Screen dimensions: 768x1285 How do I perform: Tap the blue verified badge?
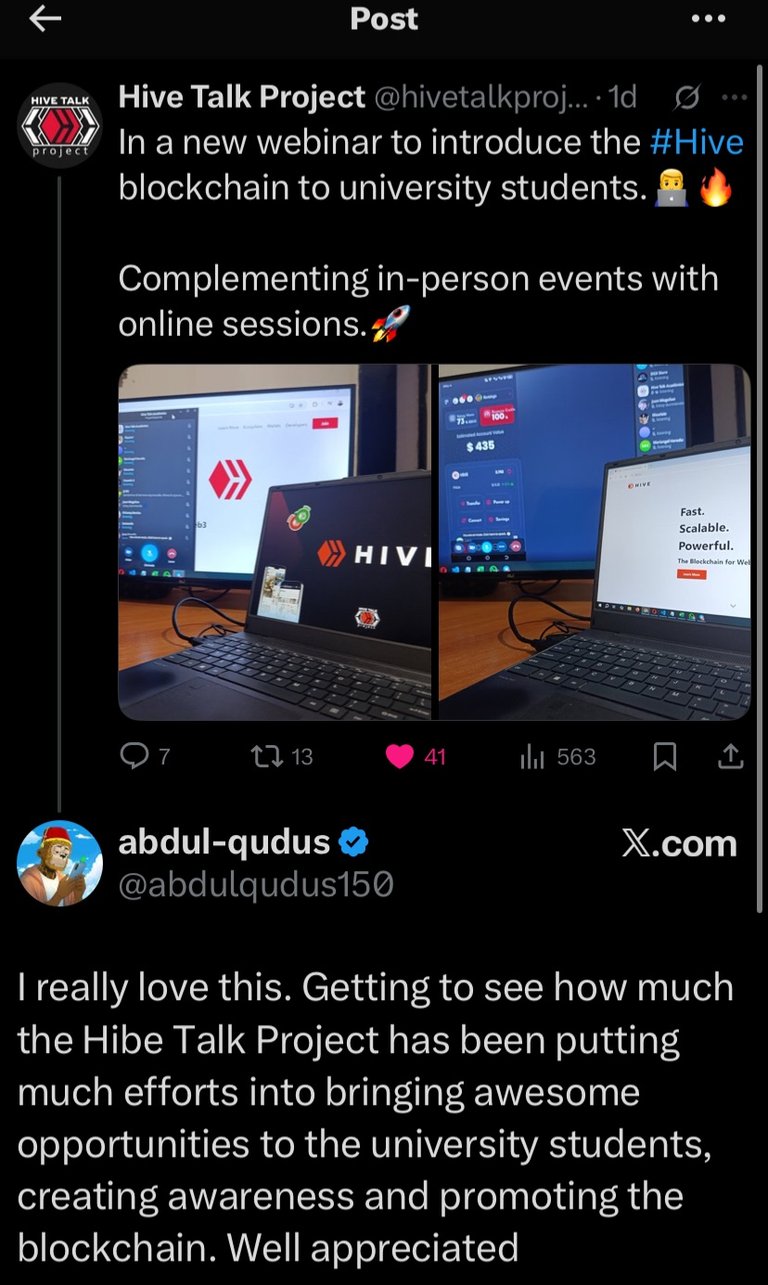click(x=353, y=844)
